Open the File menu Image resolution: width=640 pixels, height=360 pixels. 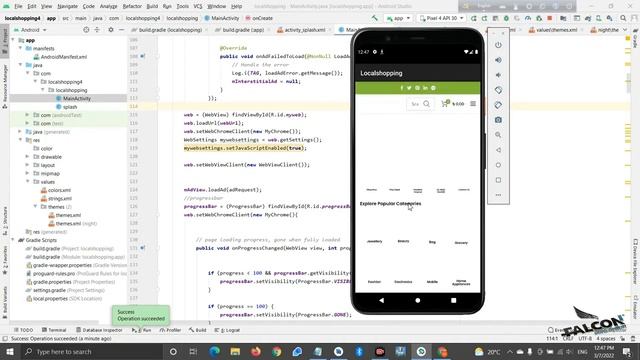pyautogui.click(x=18, y=6)
